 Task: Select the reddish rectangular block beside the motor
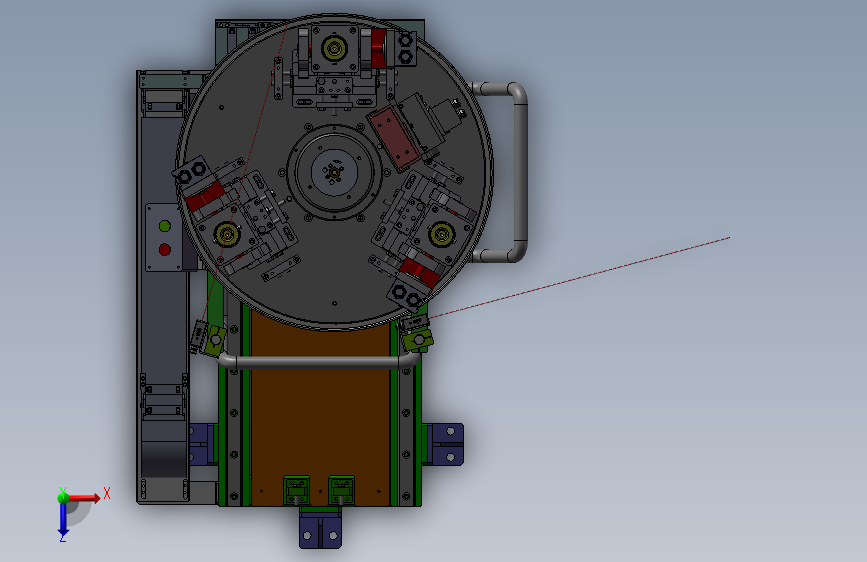(395, 138)
